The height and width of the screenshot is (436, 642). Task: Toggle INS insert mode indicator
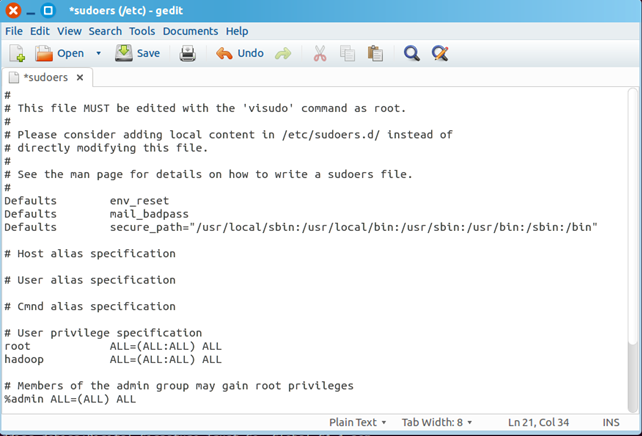(610, 423)
